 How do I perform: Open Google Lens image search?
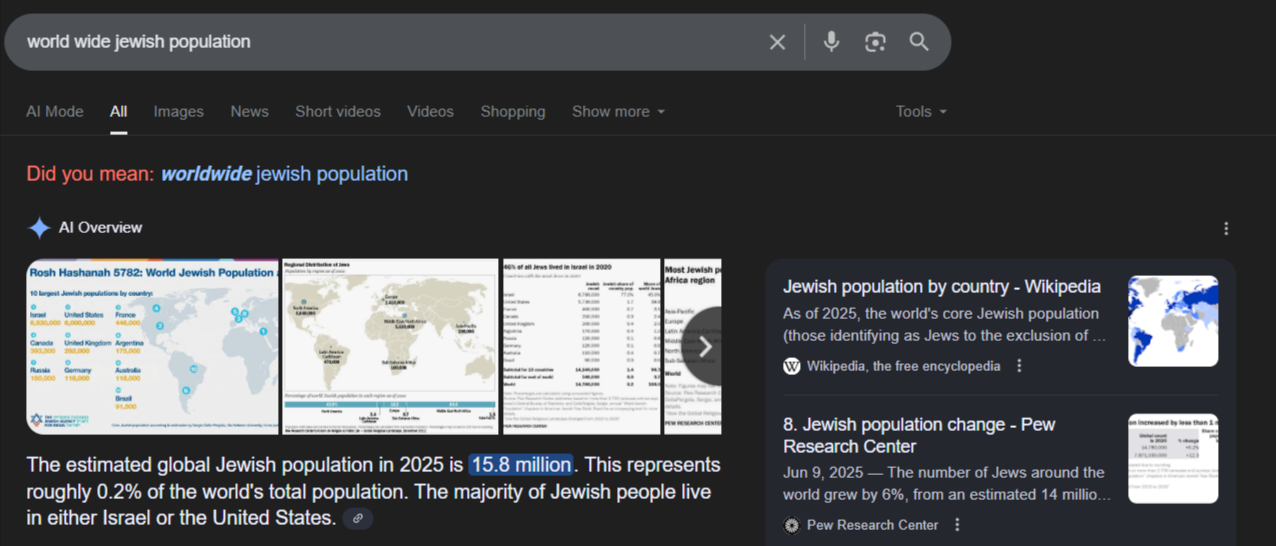[x=875, y=42]
